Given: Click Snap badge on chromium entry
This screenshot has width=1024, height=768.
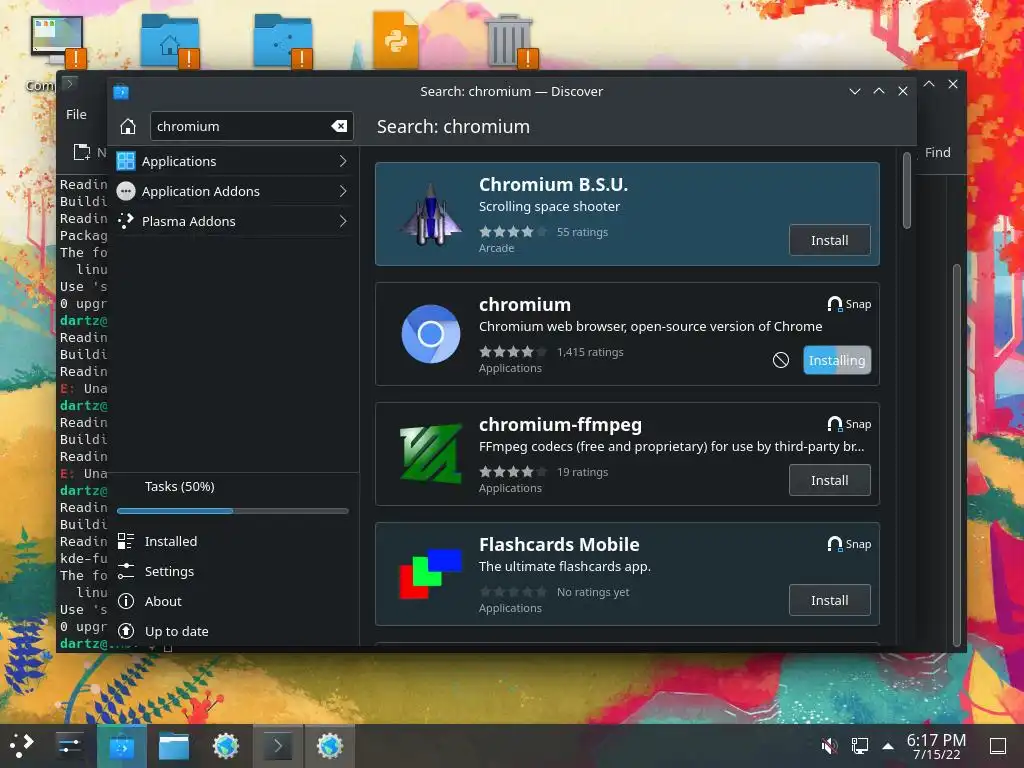Looking at the screenshot, I should point(849,304).
